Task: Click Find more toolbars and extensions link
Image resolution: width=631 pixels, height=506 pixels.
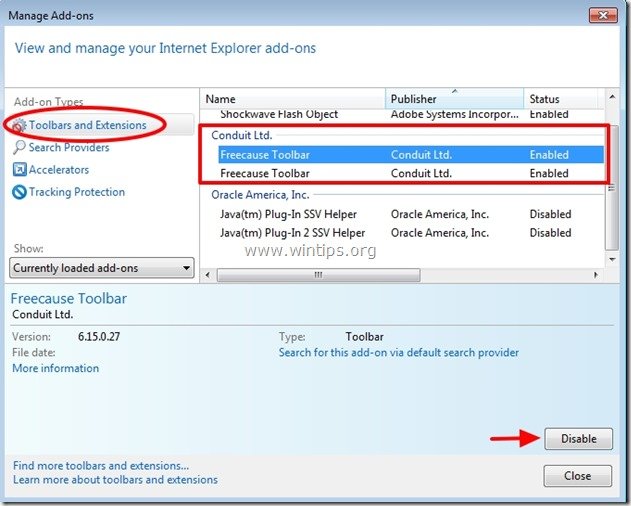Action: tap(101, 465)
